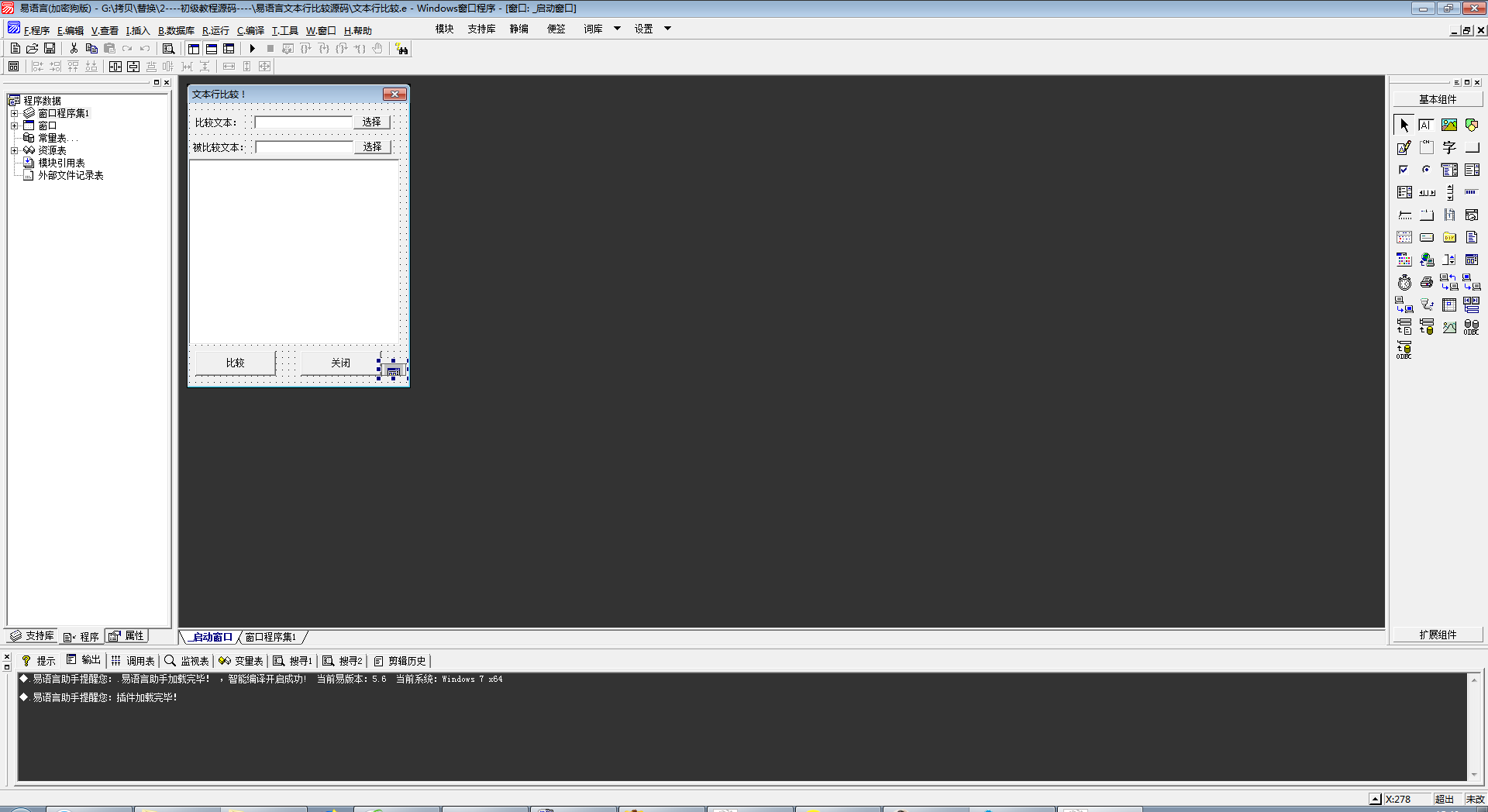Expand the 资源表 tree node

(14, 150)
